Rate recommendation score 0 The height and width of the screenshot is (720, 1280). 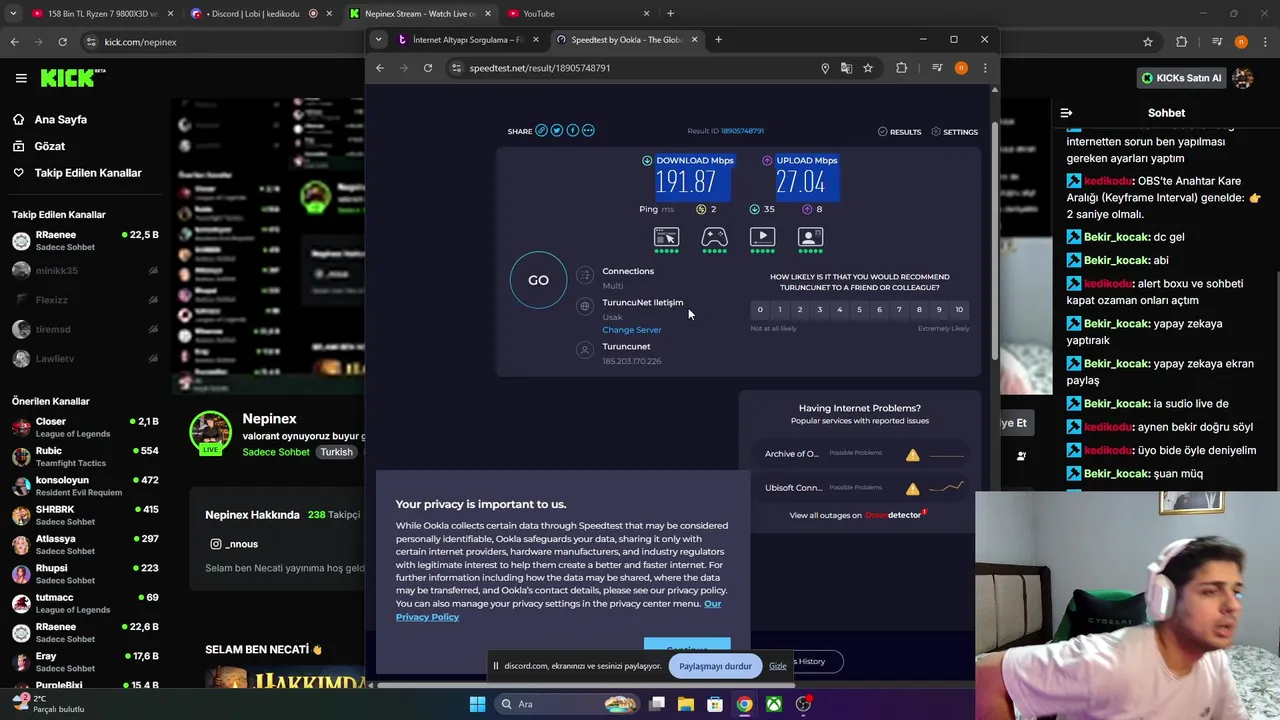760,310
